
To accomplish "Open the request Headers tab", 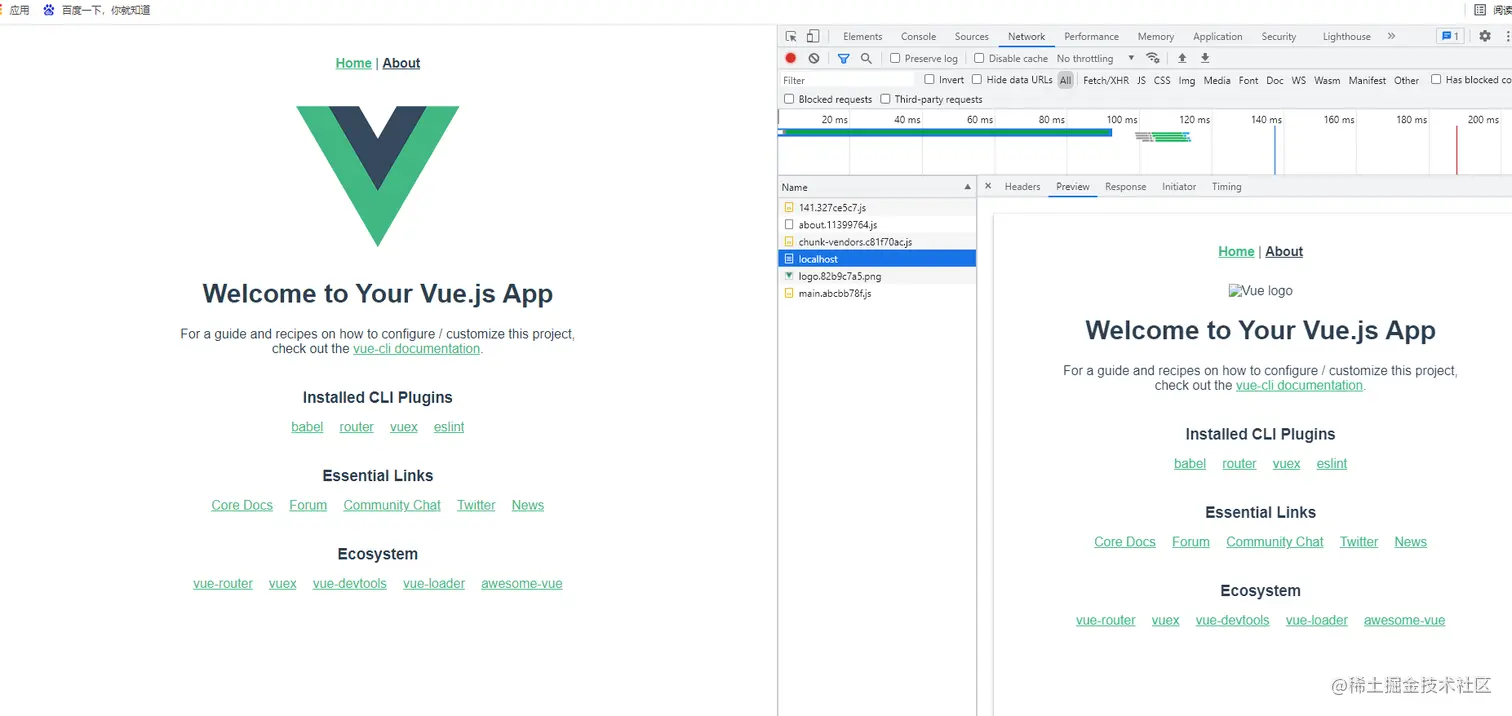I will (1022, 186).
